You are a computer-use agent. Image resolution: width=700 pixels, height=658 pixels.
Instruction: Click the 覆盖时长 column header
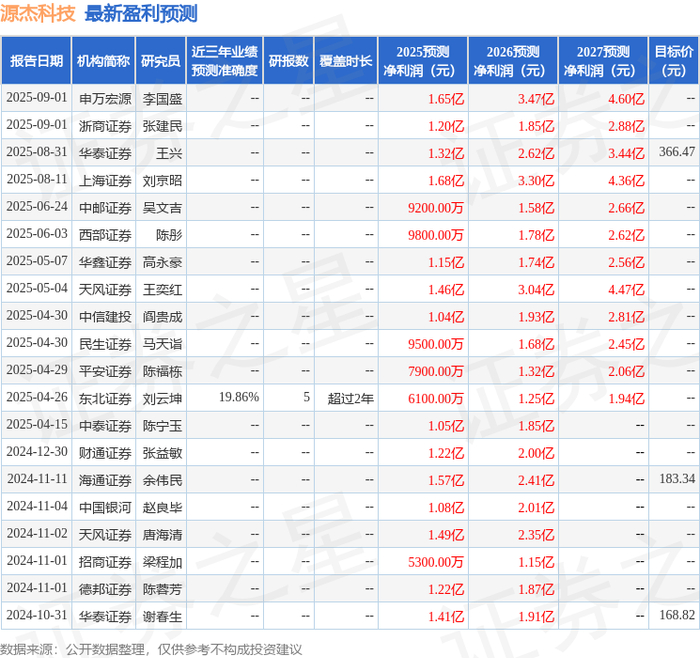tap(346, 61)
